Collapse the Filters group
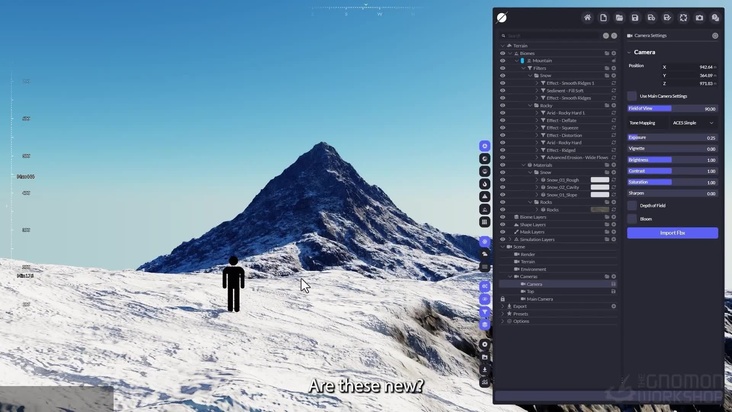Screen dimensions: 732x412 tap(524, 68)
